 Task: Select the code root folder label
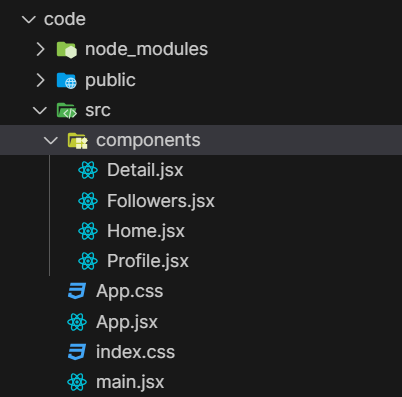tap(65, 19)
